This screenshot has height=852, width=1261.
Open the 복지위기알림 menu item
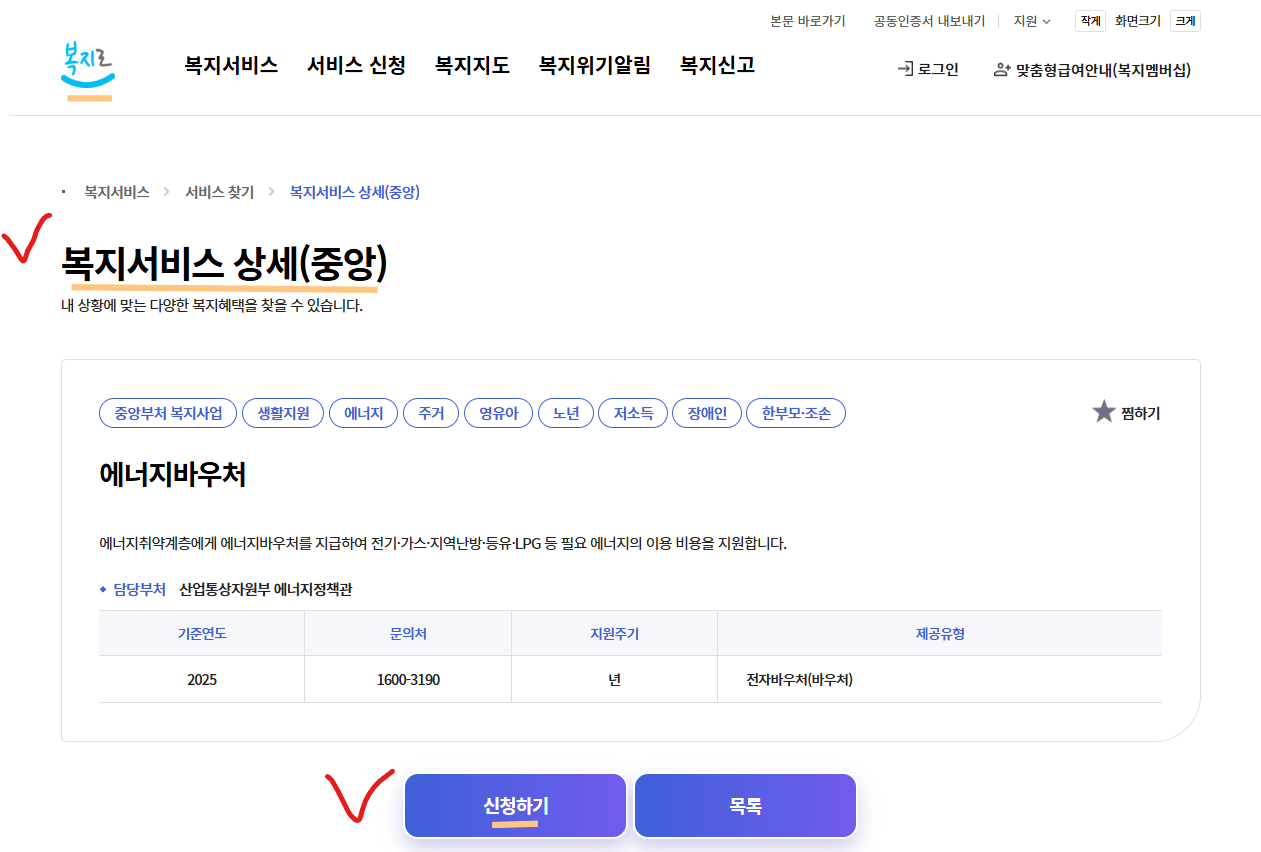click(594, 65)
